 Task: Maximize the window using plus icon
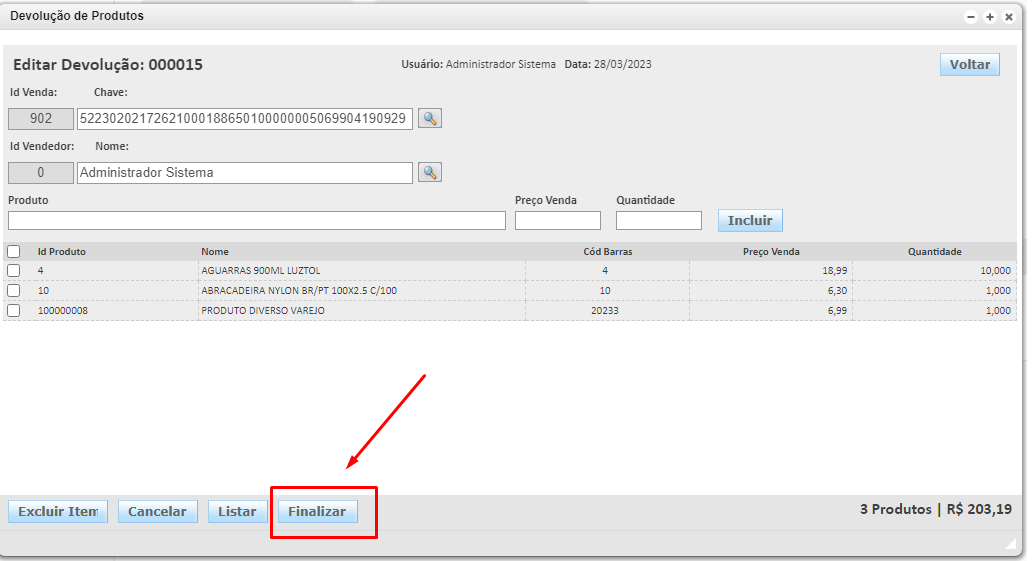pos(990,17)
